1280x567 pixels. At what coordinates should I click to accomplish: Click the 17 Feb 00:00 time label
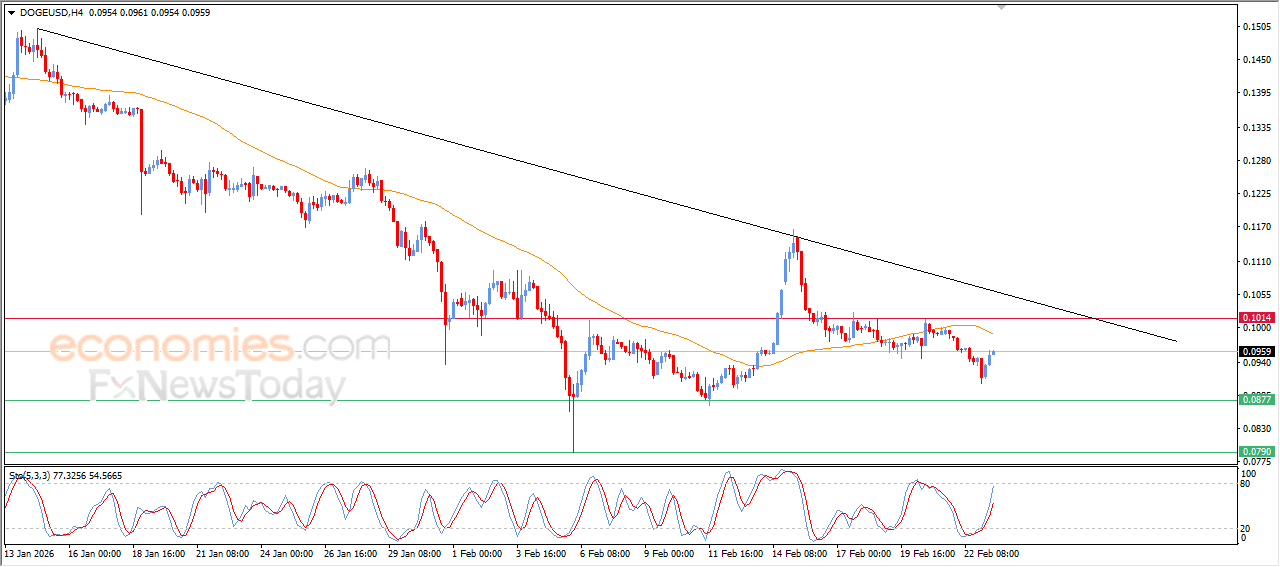point(863,553)
